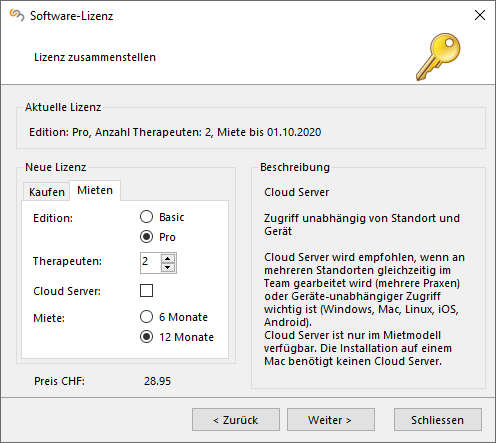This screenshot has height=443, width=496.
Task: Choose the 6 Monate rental option
Action: (146, 317)
